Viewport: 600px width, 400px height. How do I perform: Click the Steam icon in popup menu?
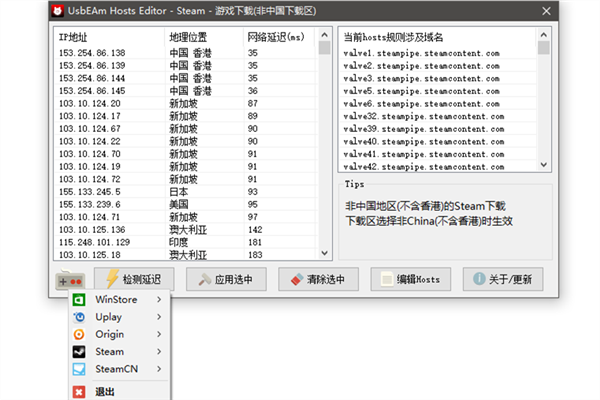coord(79,351)
